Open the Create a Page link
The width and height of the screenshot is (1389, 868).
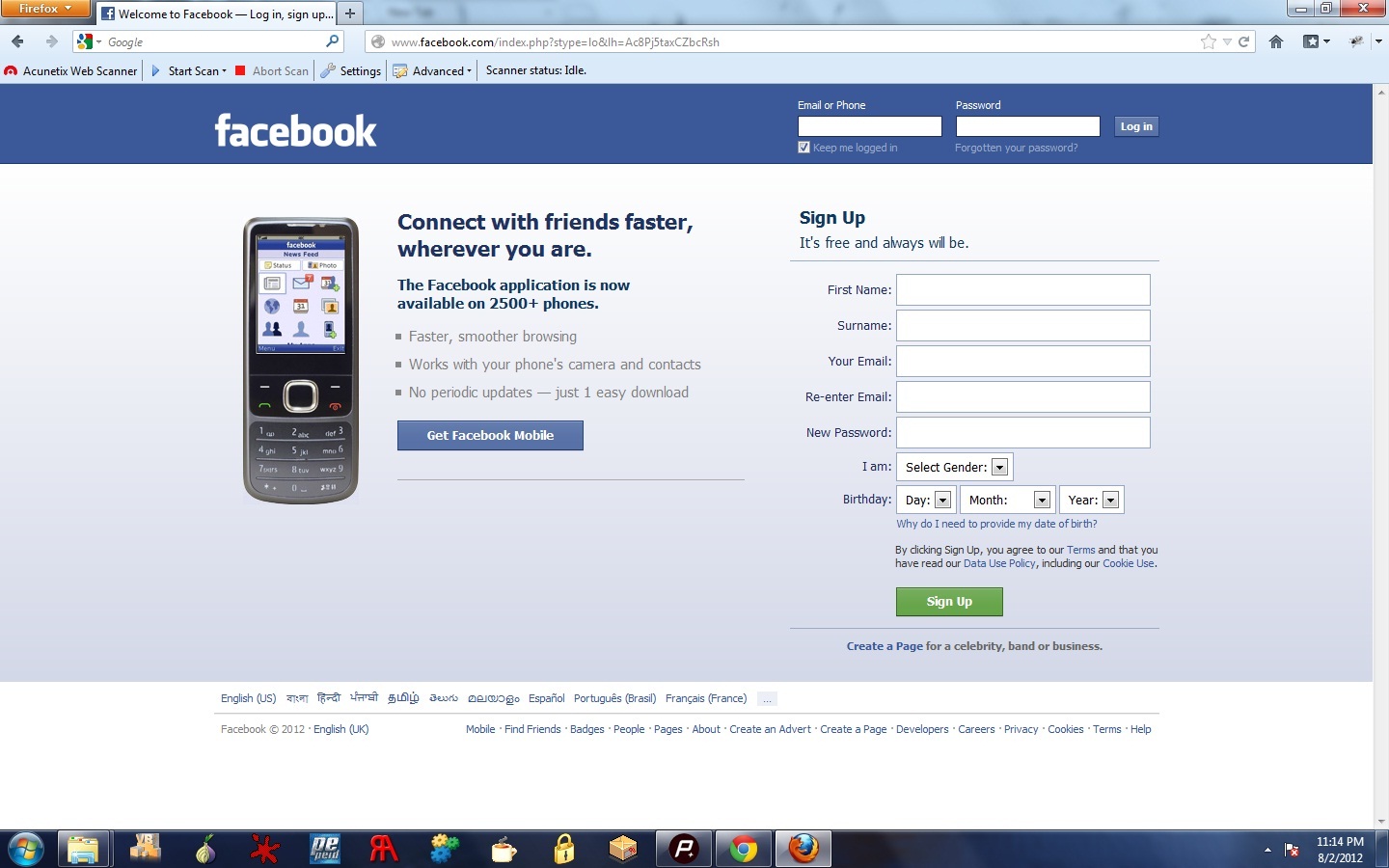pyautogui.click(x=885, y=646)
